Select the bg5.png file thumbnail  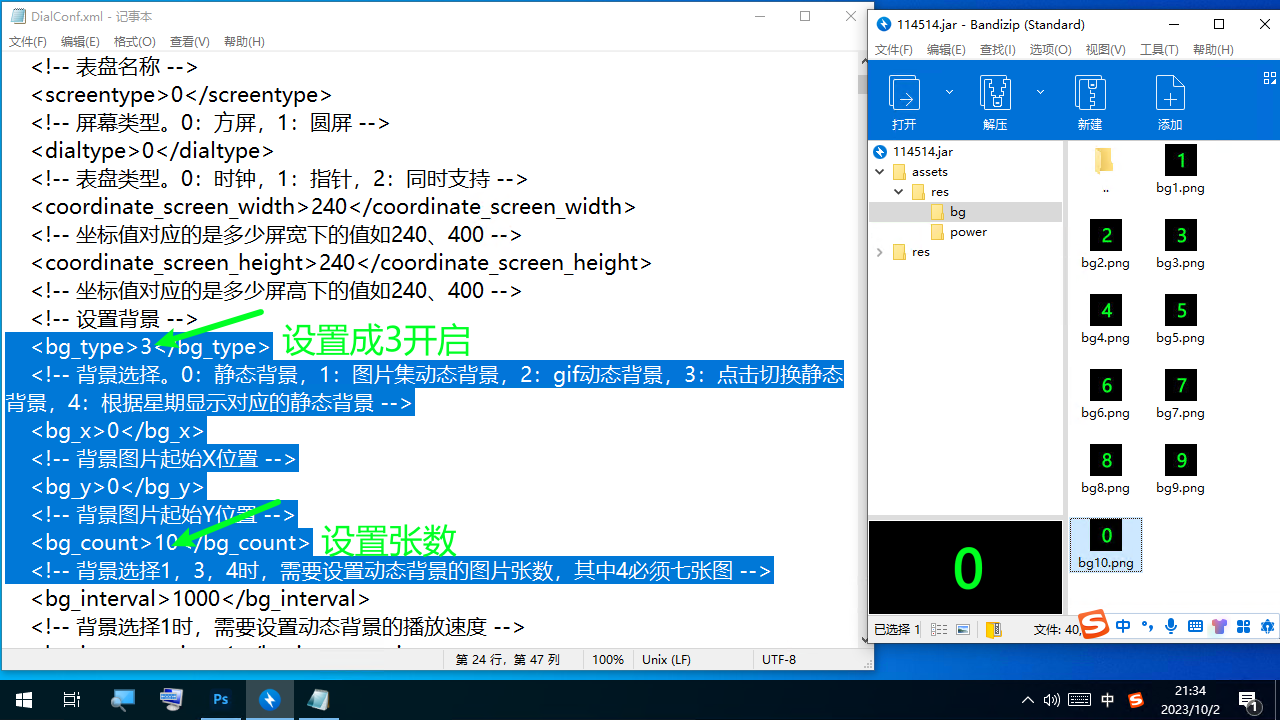tap(1180, 320)
